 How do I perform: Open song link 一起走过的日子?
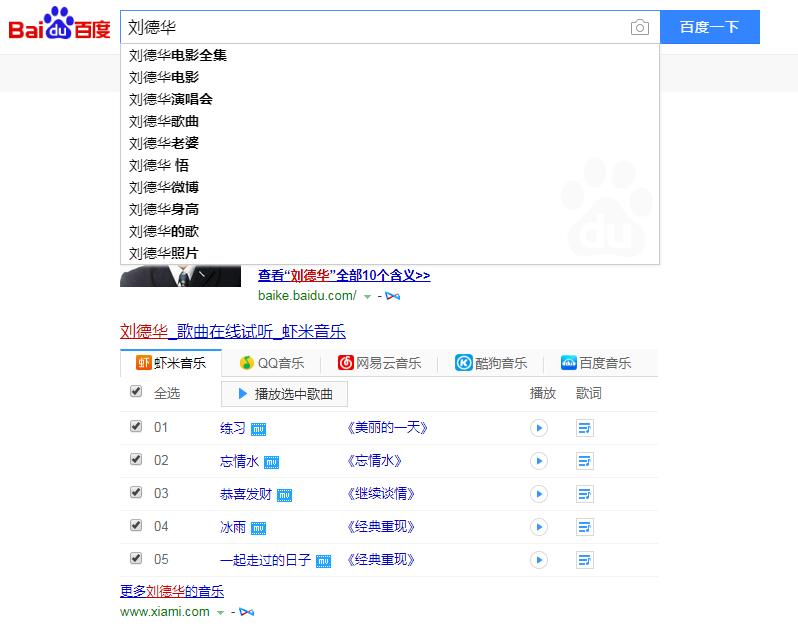point(265,561)
